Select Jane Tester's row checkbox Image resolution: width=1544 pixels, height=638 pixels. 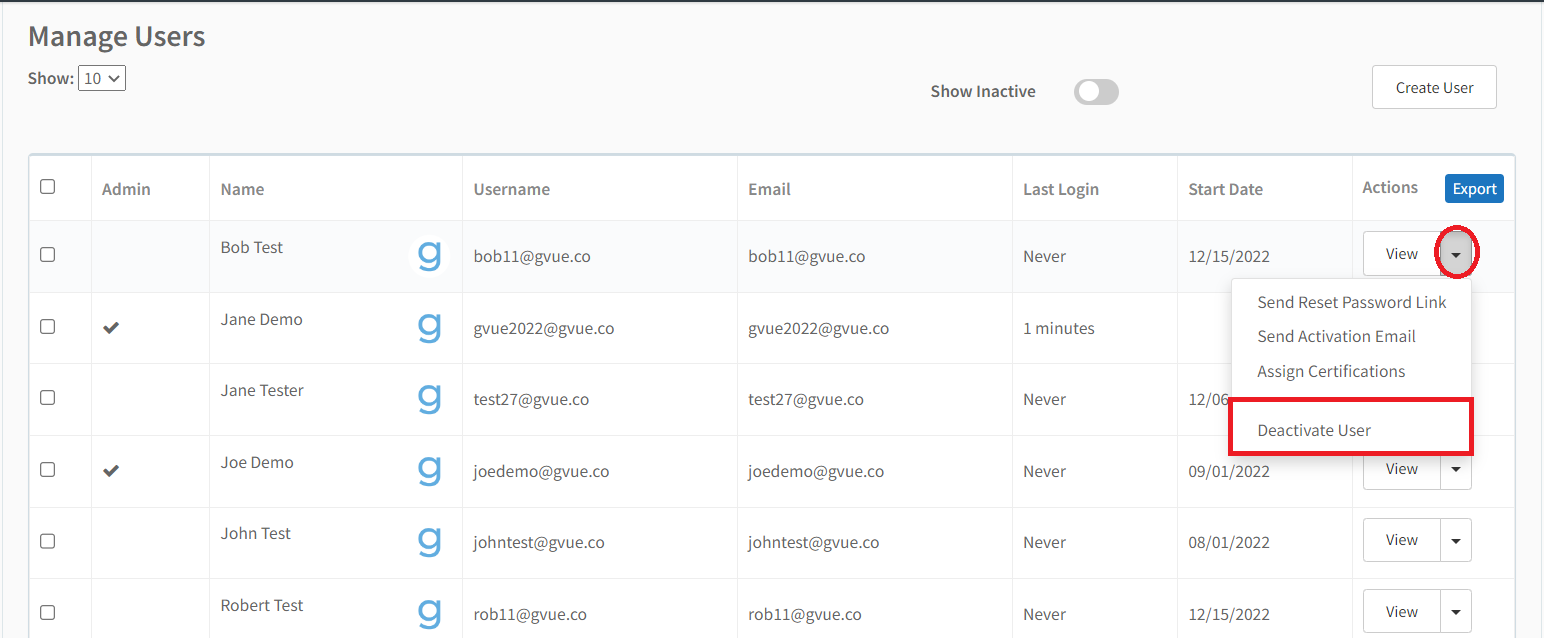[x=47, y=398]
